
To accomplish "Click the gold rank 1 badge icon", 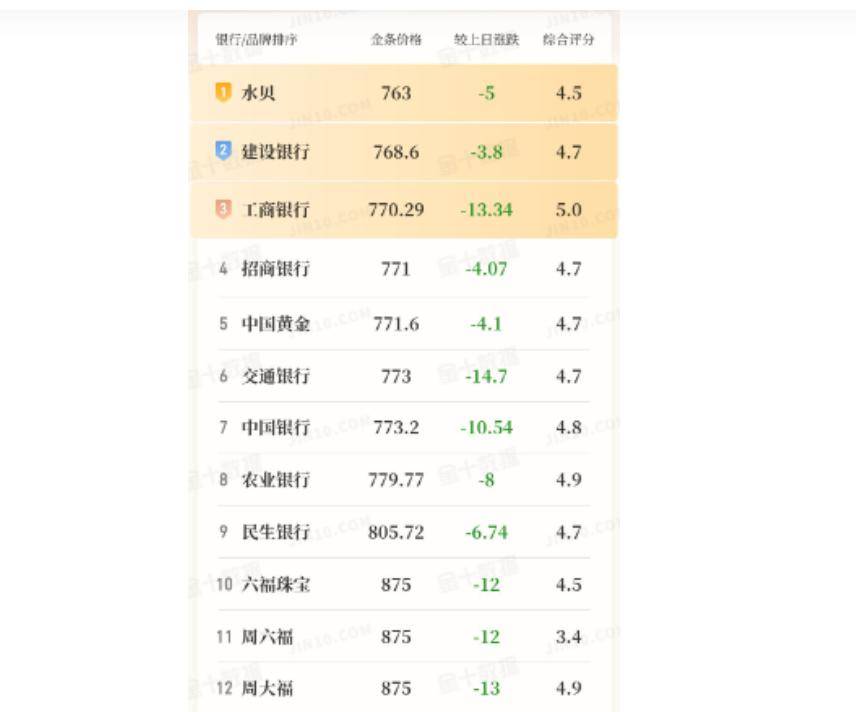I will point(223,92).
